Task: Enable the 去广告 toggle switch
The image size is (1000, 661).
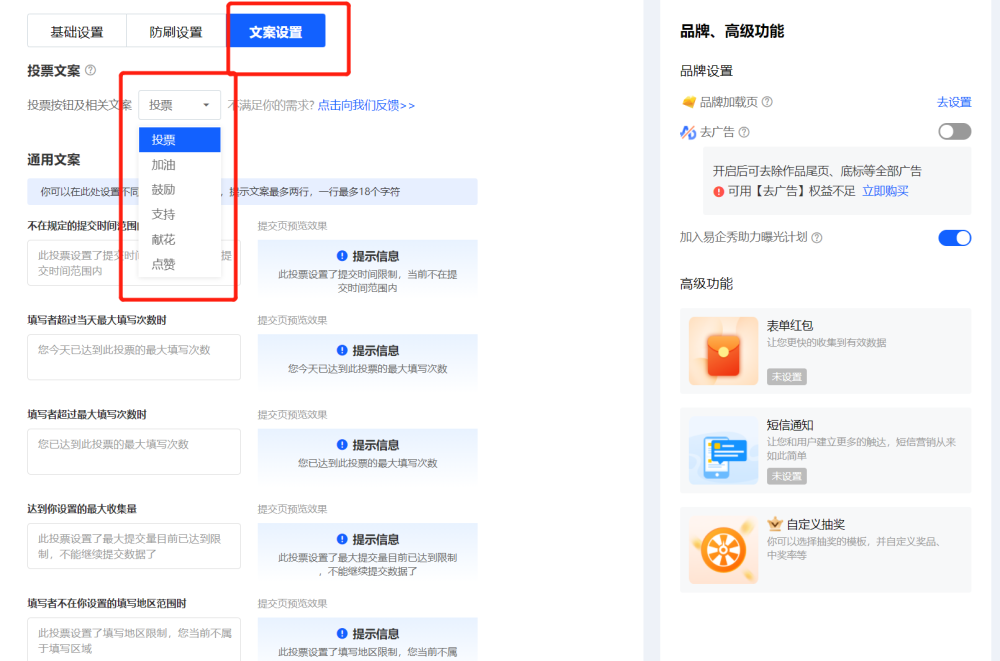Action: click(954, 132)
